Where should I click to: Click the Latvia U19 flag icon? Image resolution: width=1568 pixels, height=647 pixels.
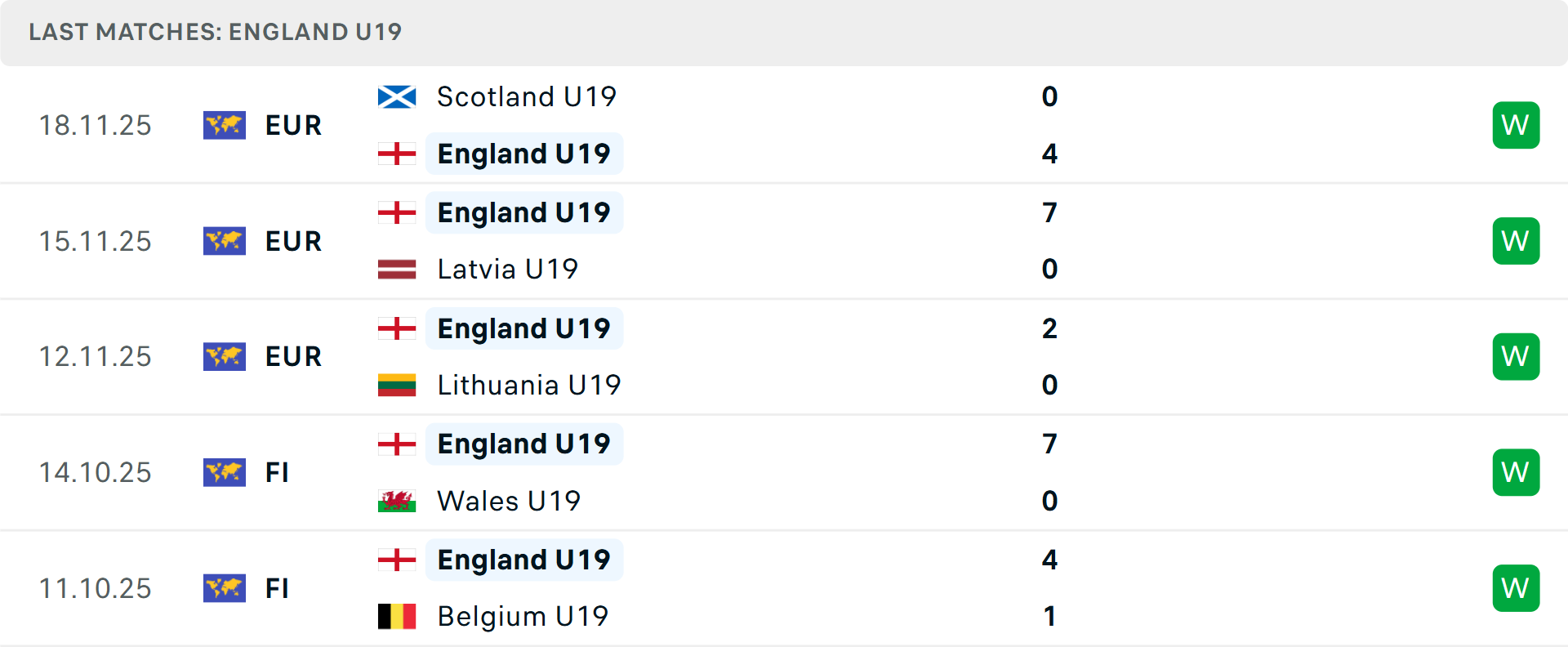pyautogui.click(x=397, y=270)
